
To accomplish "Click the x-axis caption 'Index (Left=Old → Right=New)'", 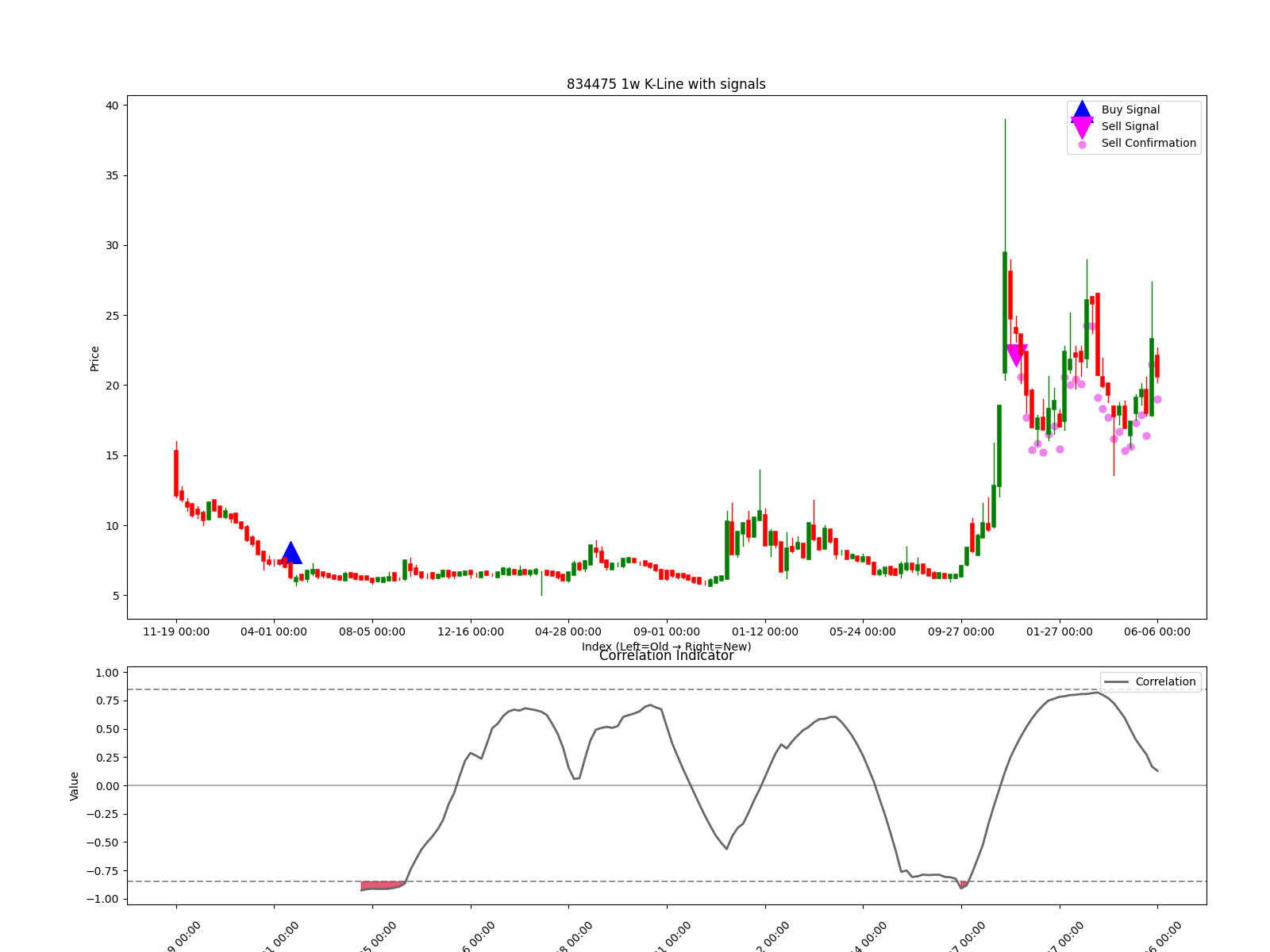I will pos(666,647).
